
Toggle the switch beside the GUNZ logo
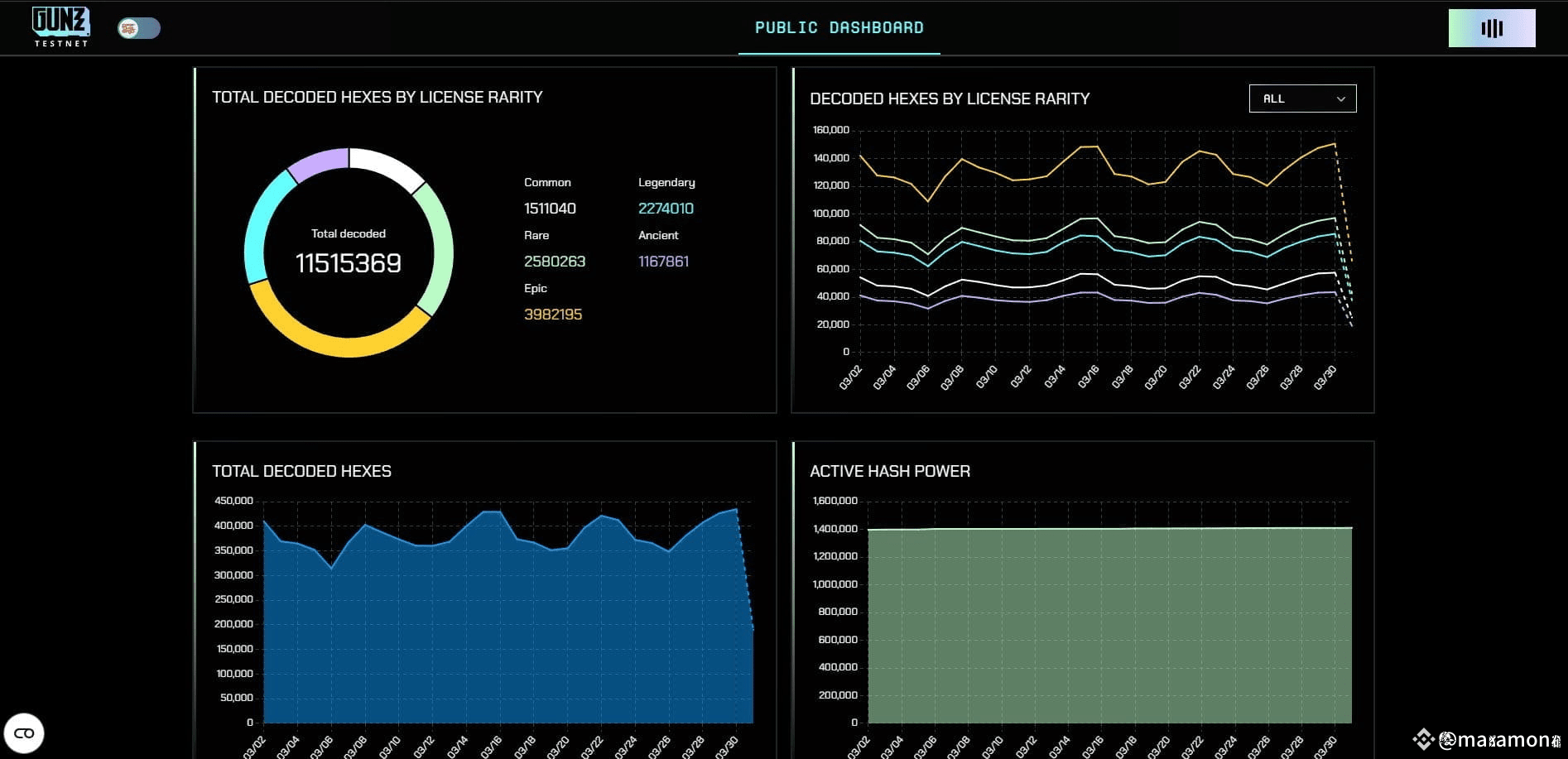[138, 28]
